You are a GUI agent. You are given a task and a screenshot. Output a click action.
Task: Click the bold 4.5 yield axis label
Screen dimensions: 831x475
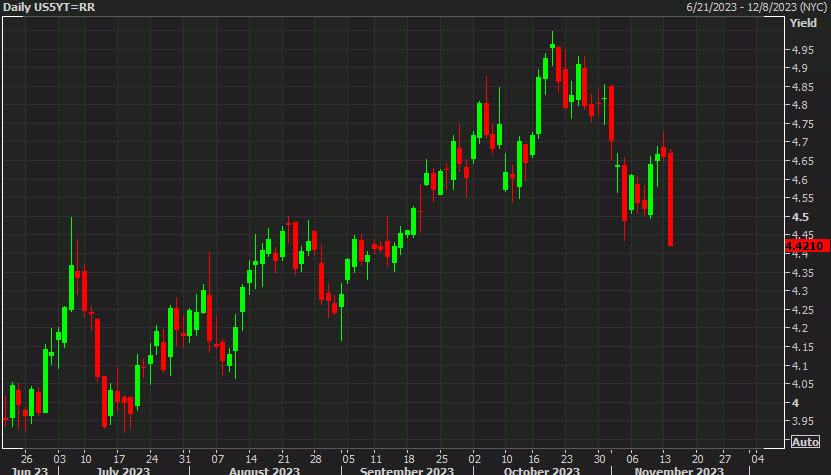(x=800, y=217)
